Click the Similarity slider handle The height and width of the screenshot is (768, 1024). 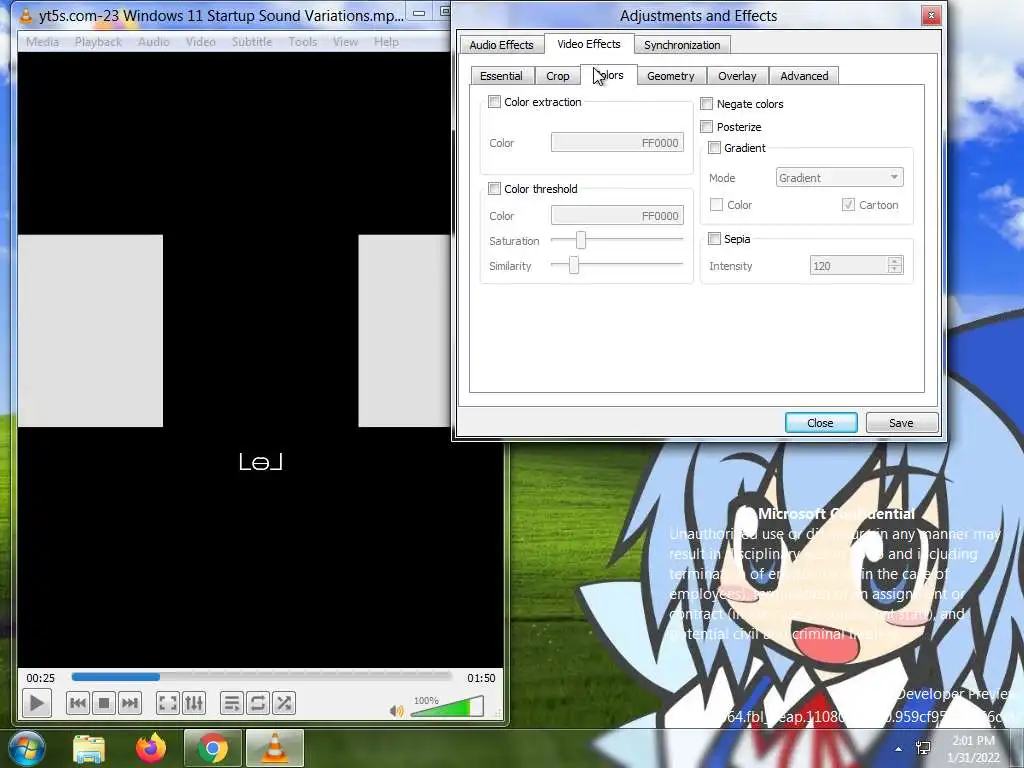[x=573, y=265]
